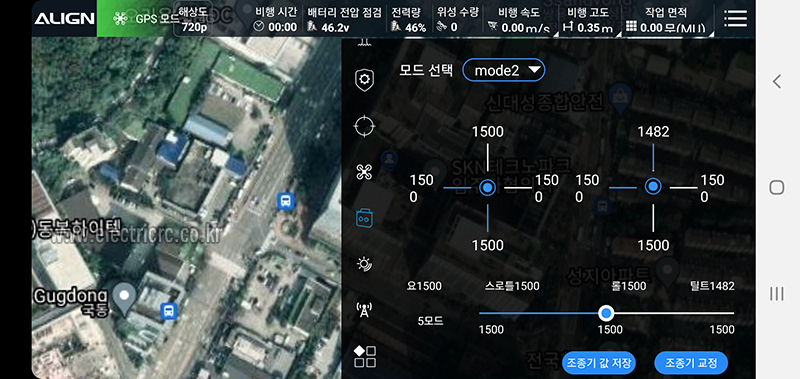Tap the left stick top value 1500

488,132
